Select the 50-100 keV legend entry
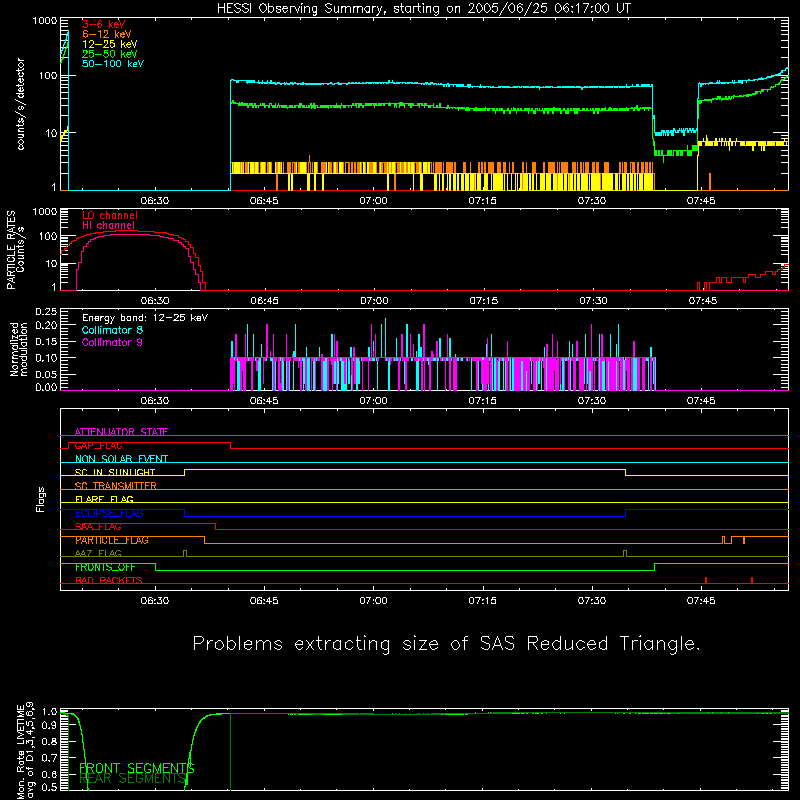This screenshot has height=800, width=800. click(x=113, y=63)
